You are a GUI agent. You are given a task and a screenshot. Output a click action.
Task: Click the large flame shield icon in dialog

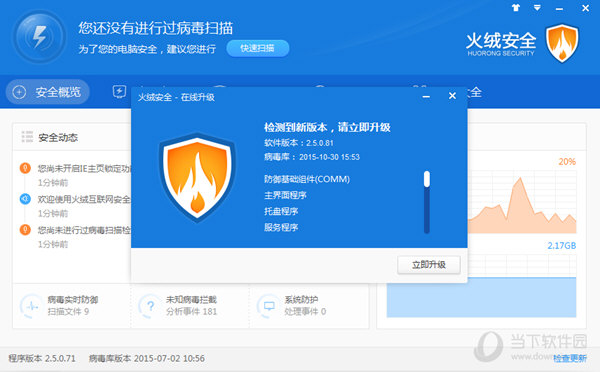[x=197, y=177]
